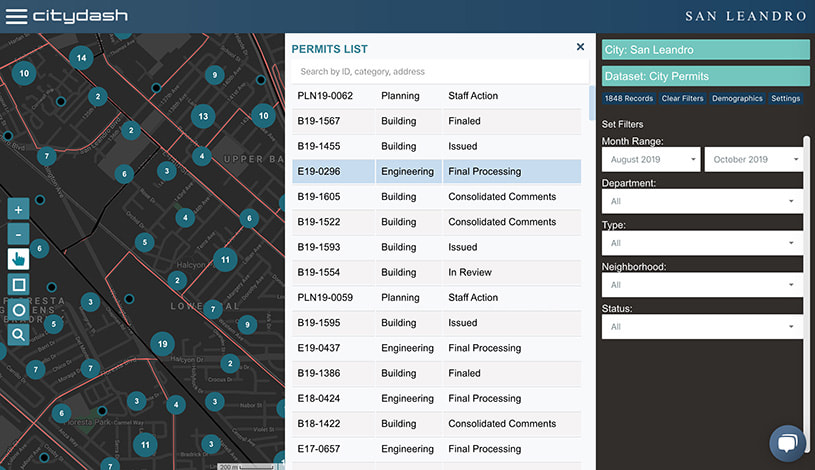Image resolution: width=815 pixels, height=470 pixels.
Task: Expand the Neighborhood filter dropdown
Action: 704,285
